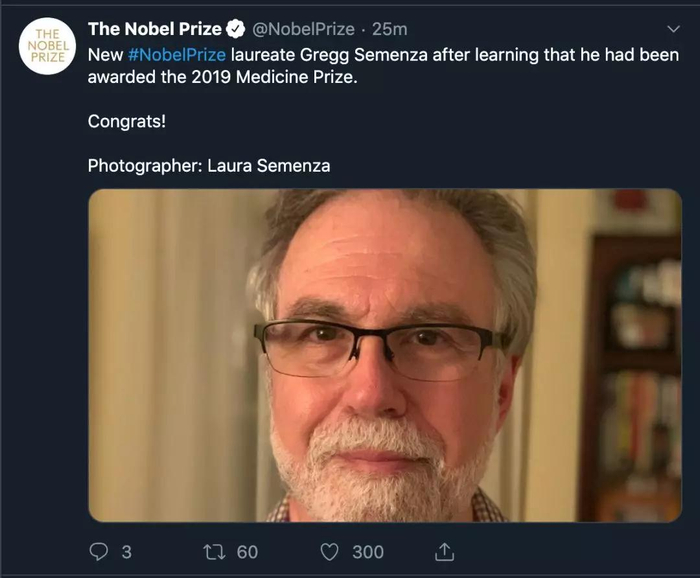This screenshot has height=578, width=700.
Task: Open the share tweet icon
Action: (446, 551)
